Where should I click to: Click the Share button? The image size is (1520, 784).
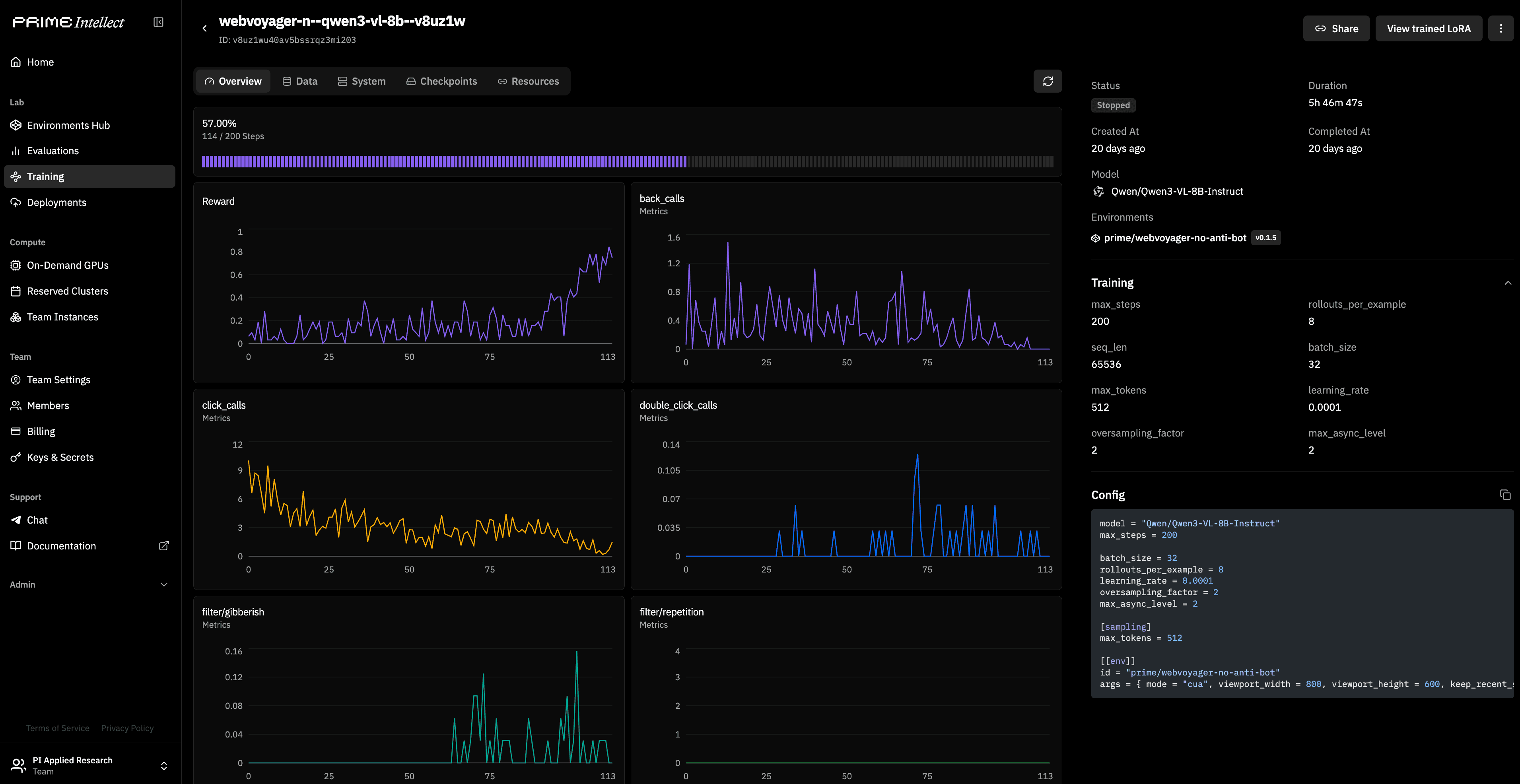click(1336, 28)
